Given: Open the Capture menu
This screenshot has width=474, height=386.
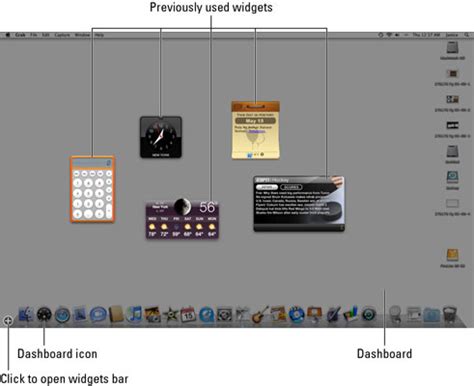Looking at the screenshot, I should (62, 35).
